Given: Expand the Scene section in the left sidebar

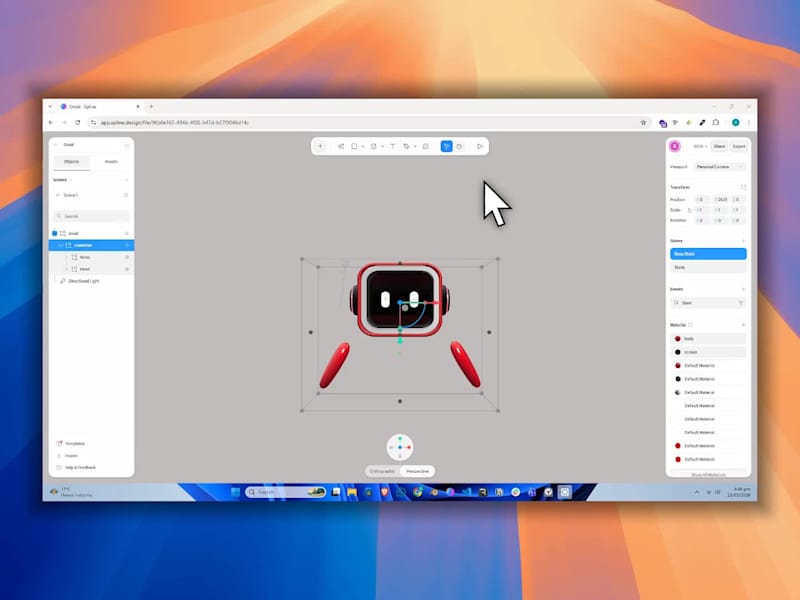Looking at the screenshot, I should coord(70,179).
